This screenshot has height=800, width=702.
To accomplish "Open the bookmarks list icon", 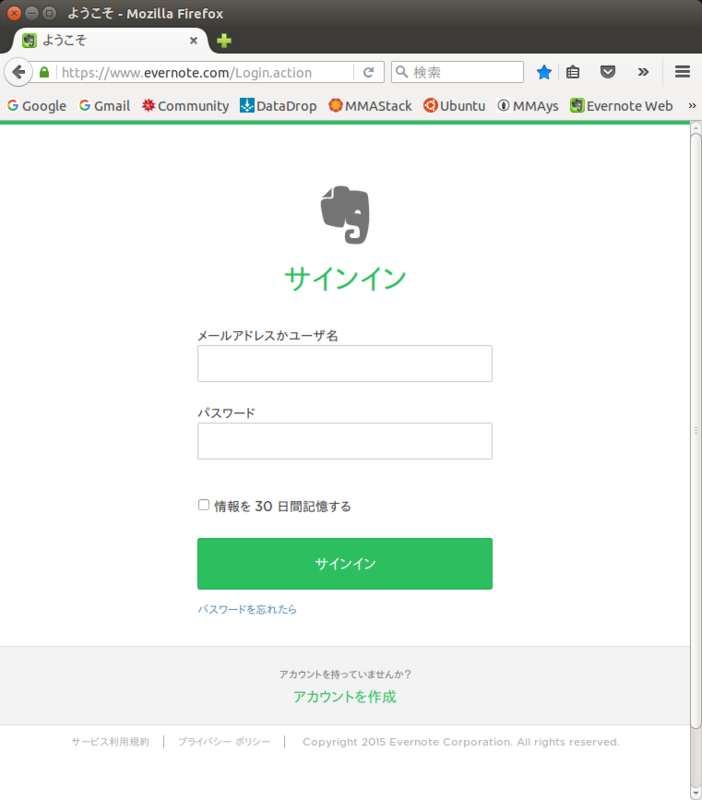I will 573,72.
